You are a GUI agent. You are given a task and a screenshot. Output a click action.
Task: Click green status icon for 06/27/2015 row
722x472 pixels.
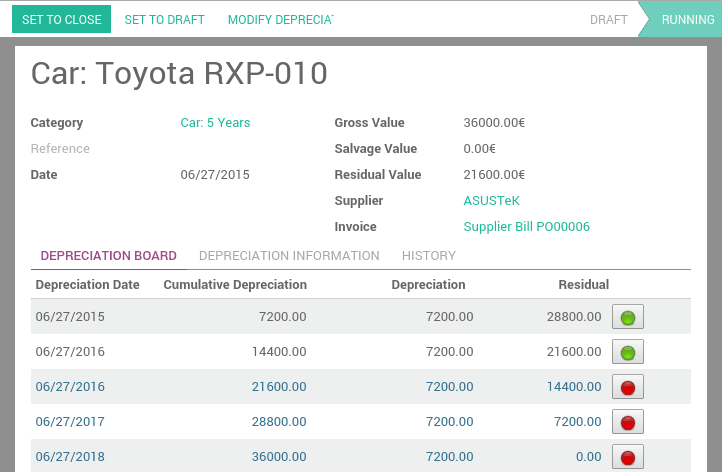point(627,318)
